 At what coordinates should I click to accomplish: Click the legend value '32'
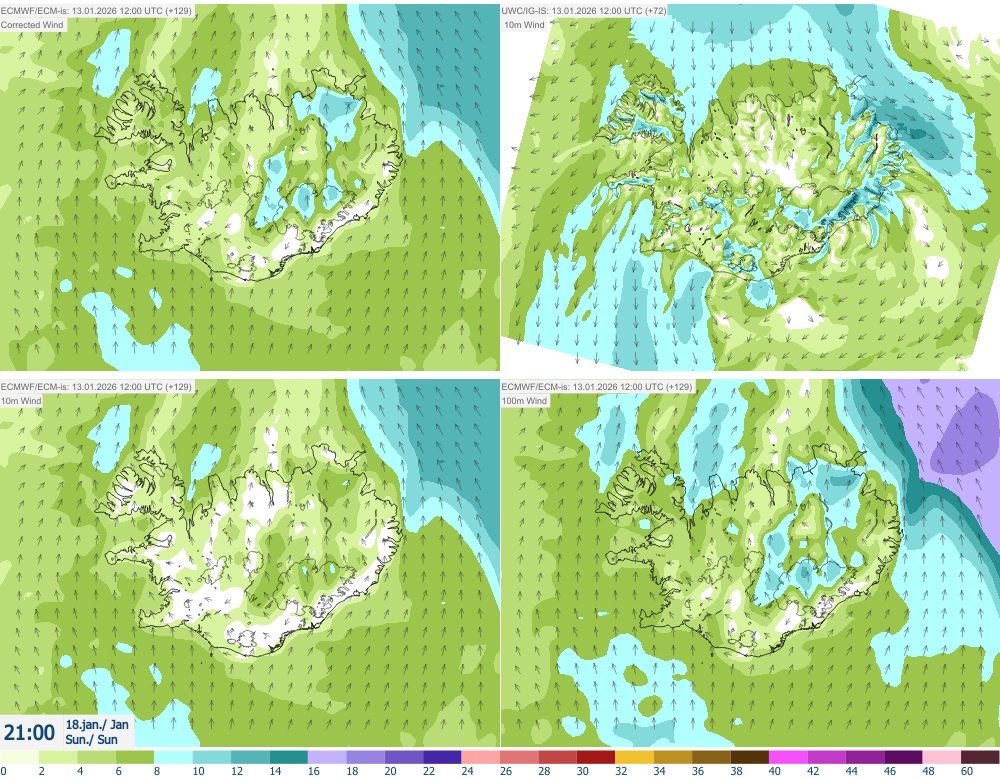pos(621,771)
